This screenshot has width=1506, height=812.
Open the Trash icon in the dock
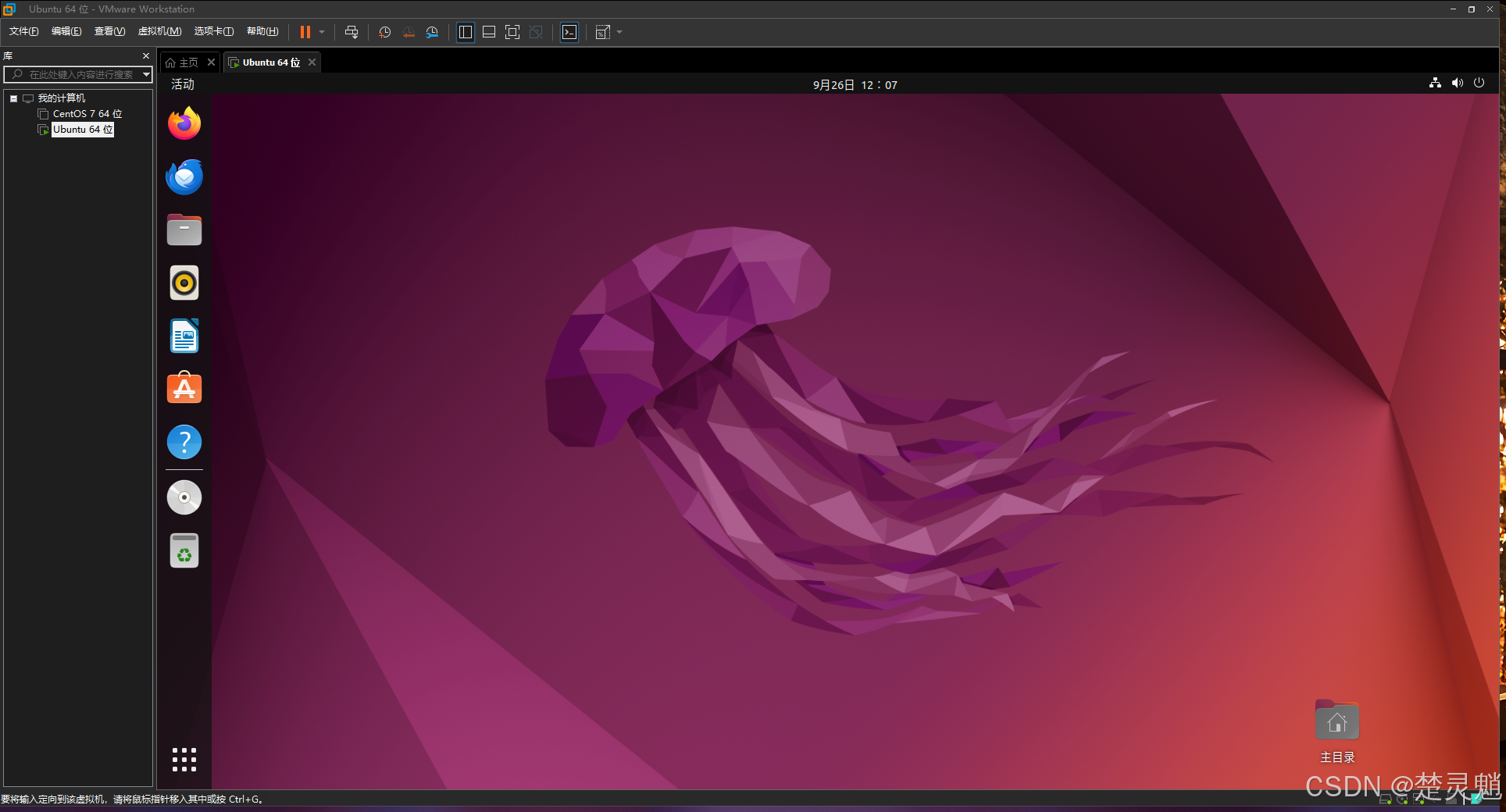[184, 550]
